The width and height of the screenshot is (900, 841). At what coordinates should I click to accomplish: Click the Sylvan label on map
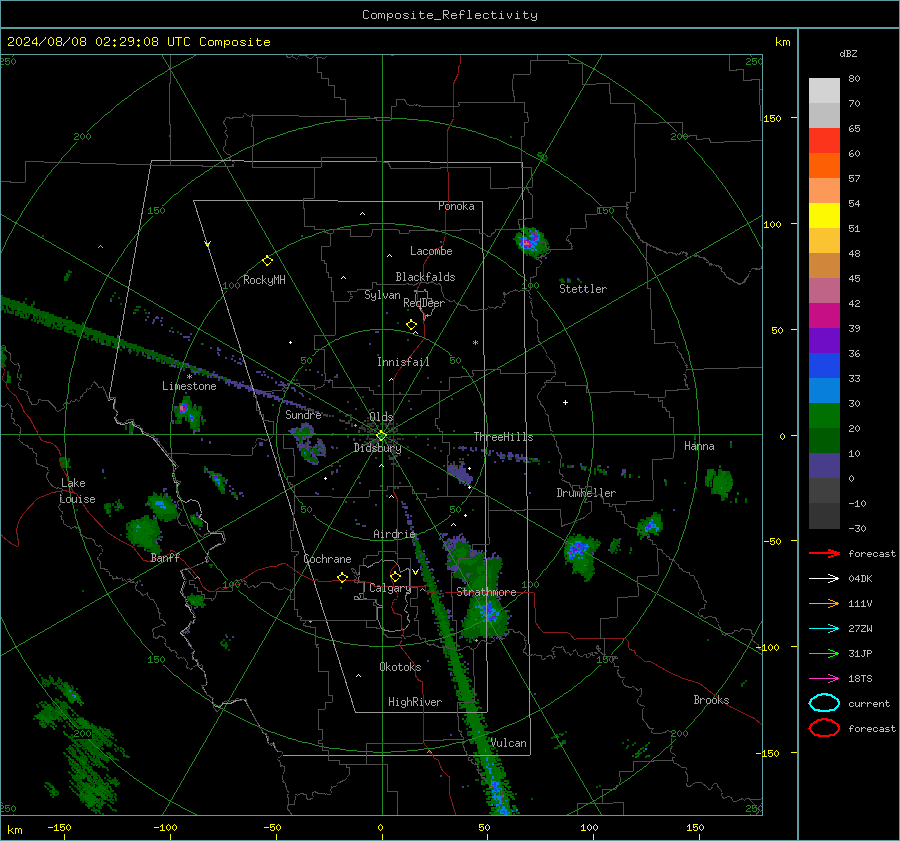pos(382,295)
